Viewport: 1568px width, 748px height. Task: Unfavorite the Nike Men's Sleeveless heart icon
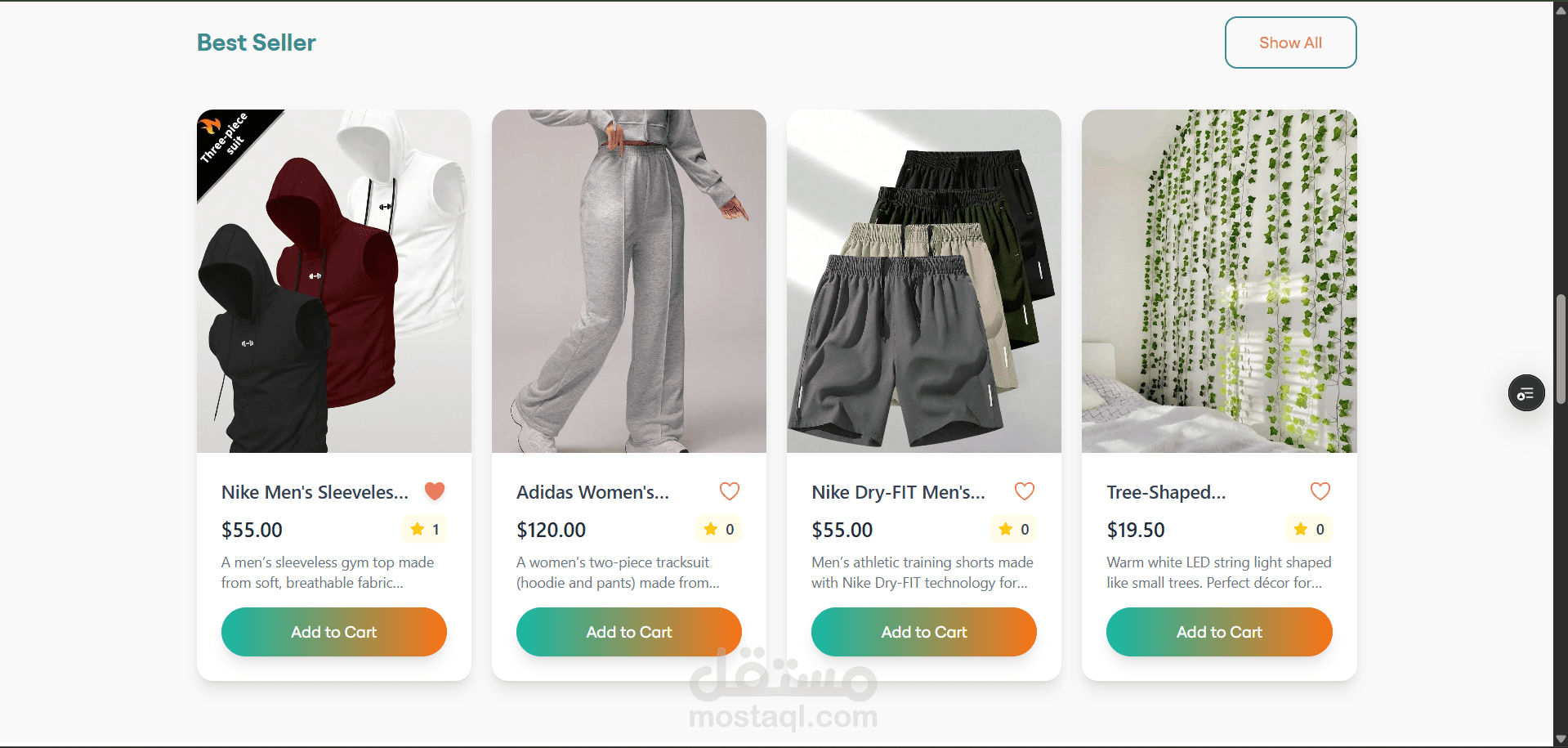(435, 491)
